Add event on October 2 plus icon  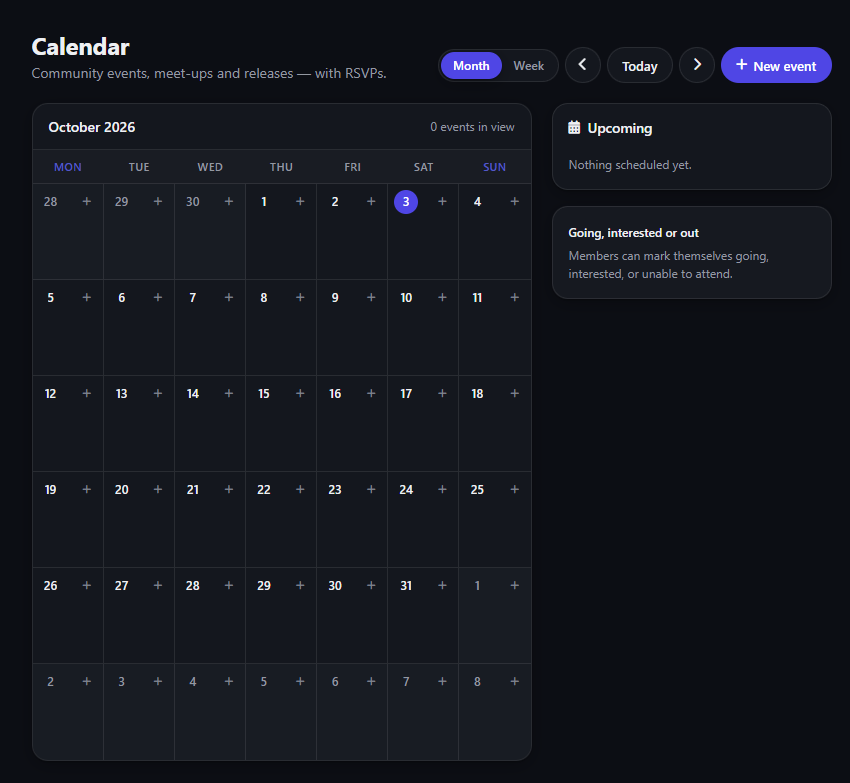(x=371, y=201)
